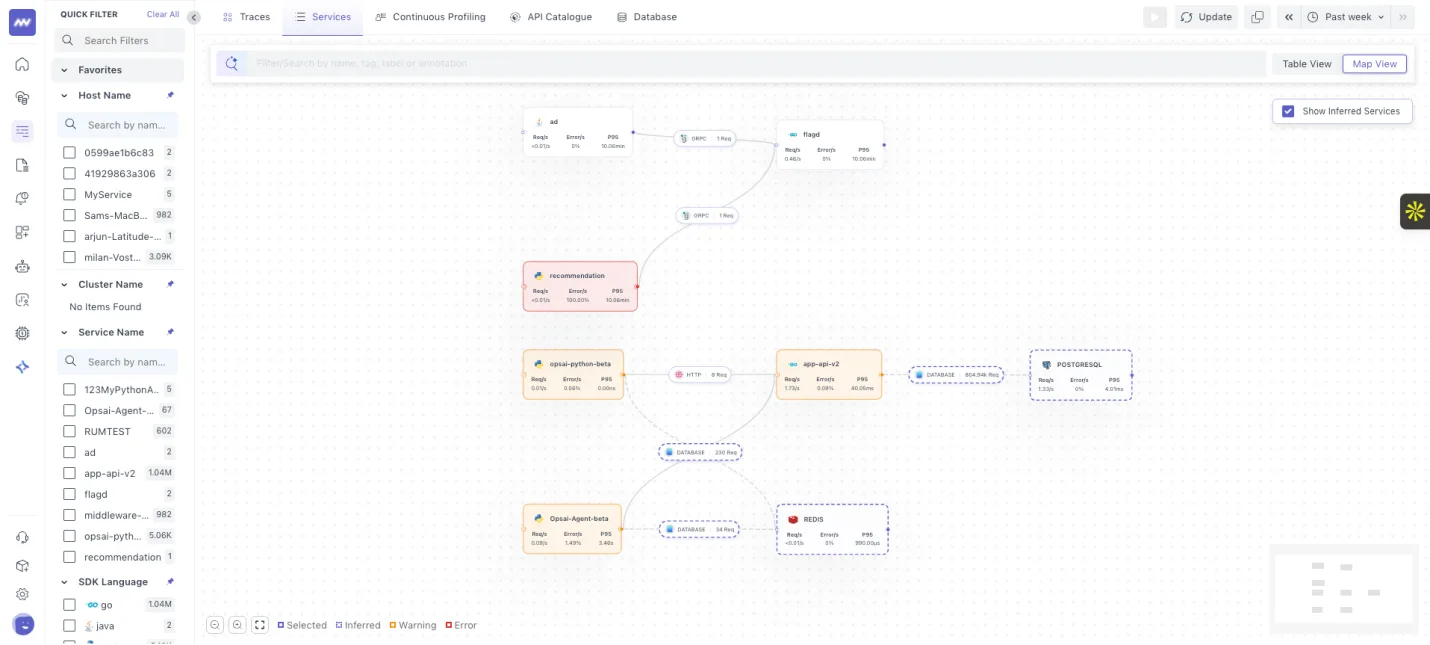Click the copy/duplicate icon next to Update

click(x=1258, y=17)
